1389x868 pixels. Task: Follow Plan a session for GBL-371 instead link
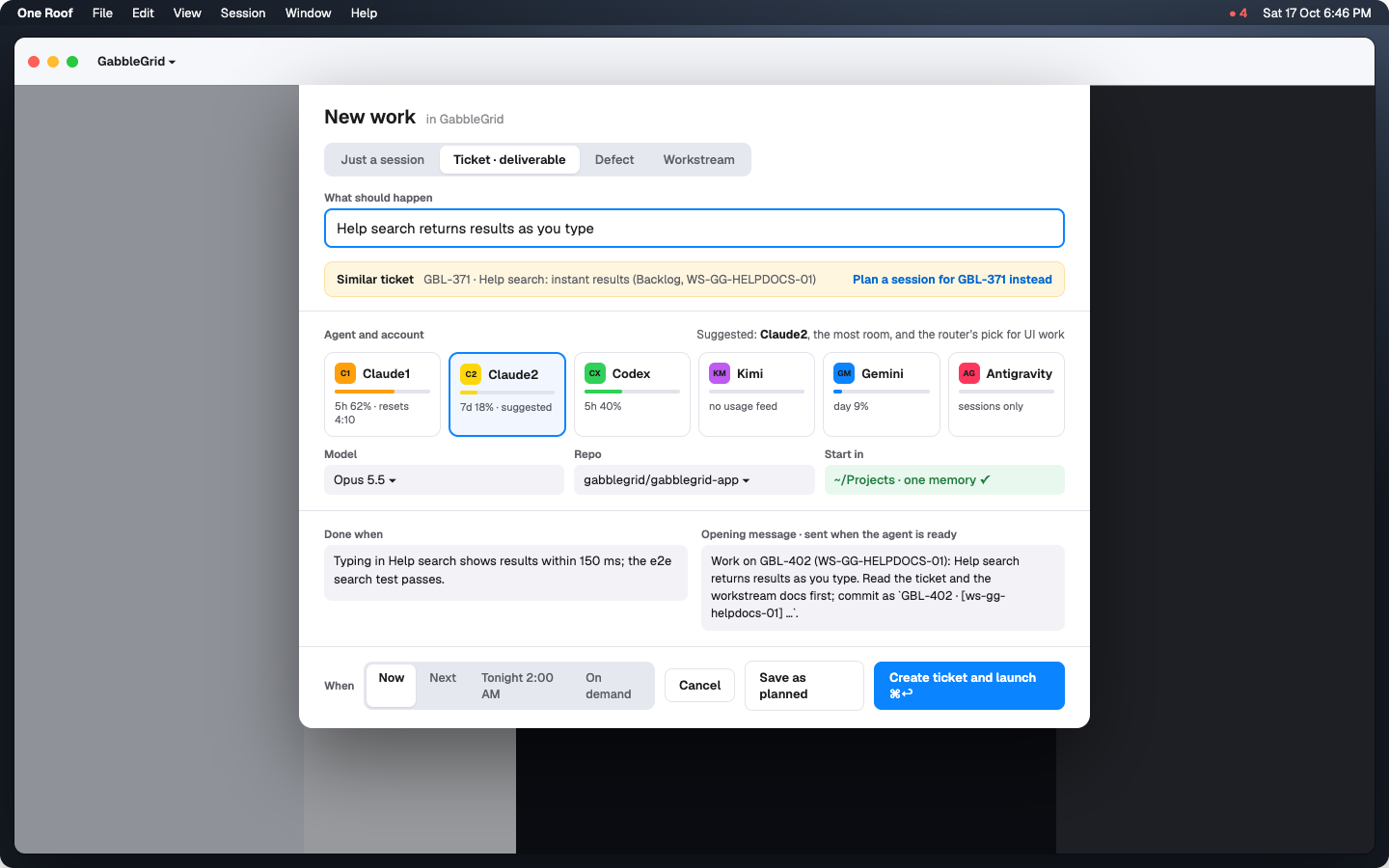pos(952,280)
